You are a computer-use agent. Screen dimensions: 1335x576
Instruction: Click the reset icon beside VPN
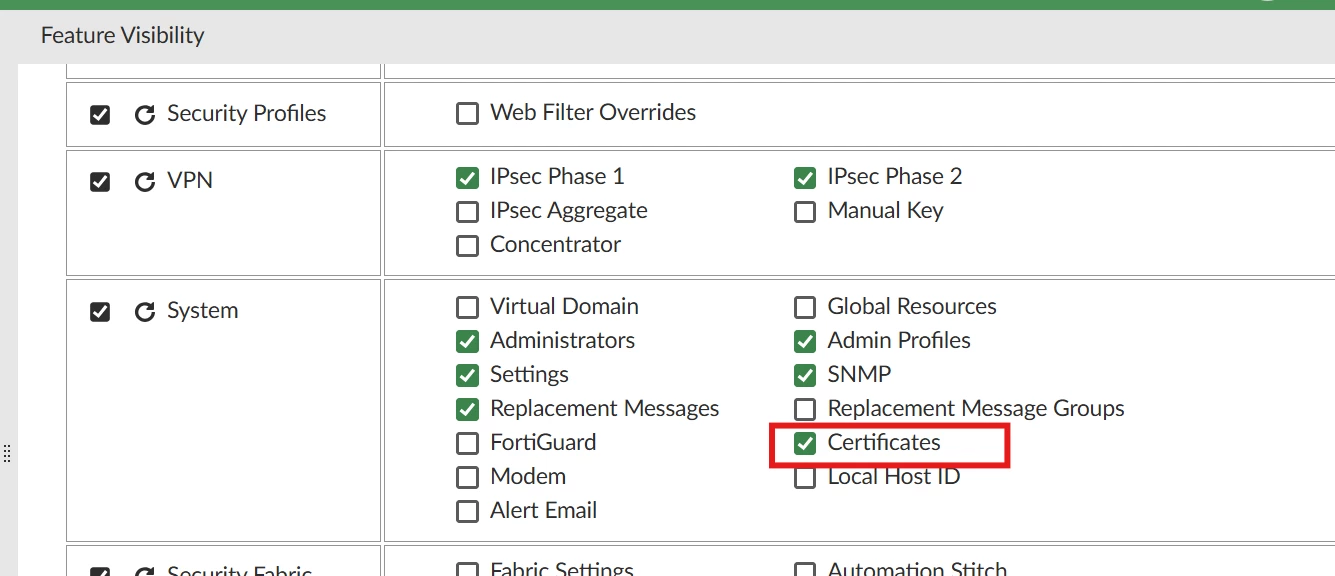click(x=145, y=182)
